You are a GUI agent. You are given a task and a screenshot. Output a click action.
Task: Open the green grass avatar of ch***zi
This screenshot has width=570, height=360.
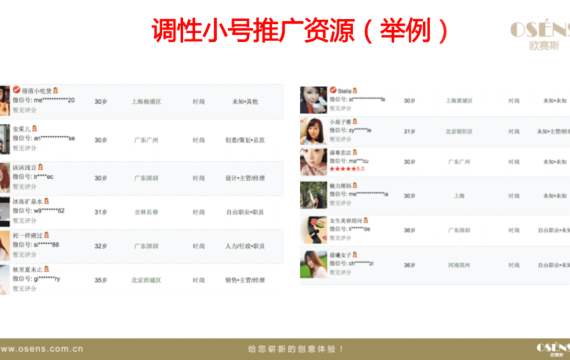[313, 264]
